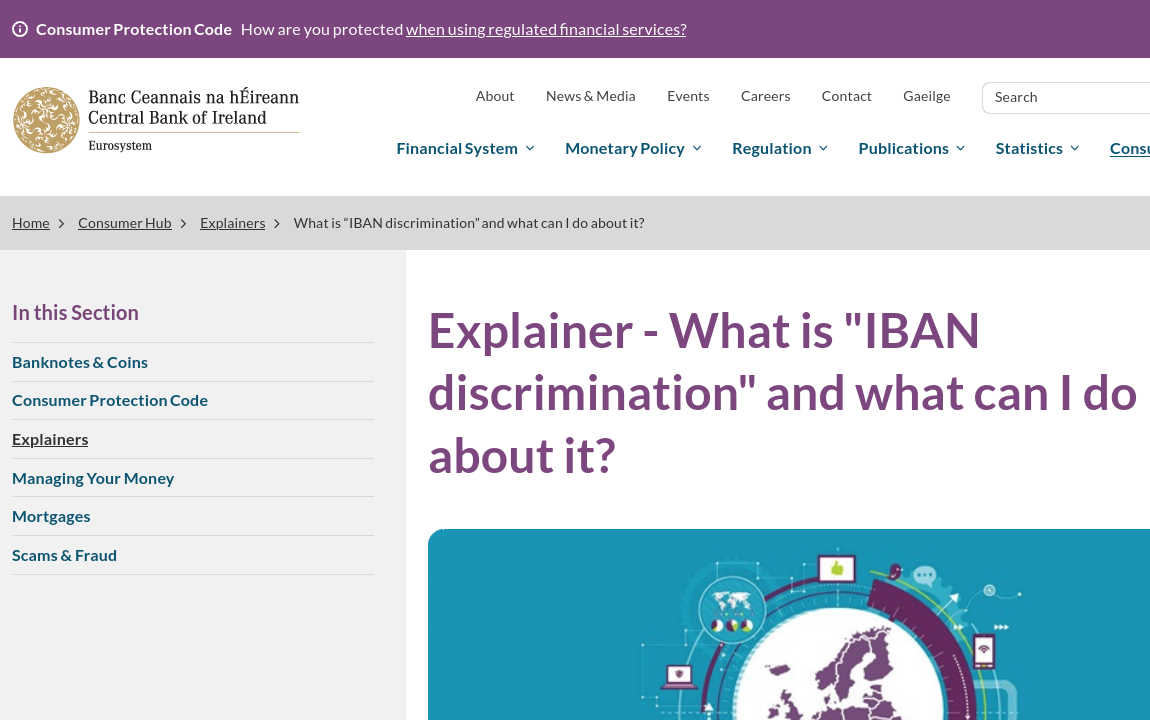The image size is (1150, 720).
Task: Click into the Search field
Action: tap(1066, 98)
